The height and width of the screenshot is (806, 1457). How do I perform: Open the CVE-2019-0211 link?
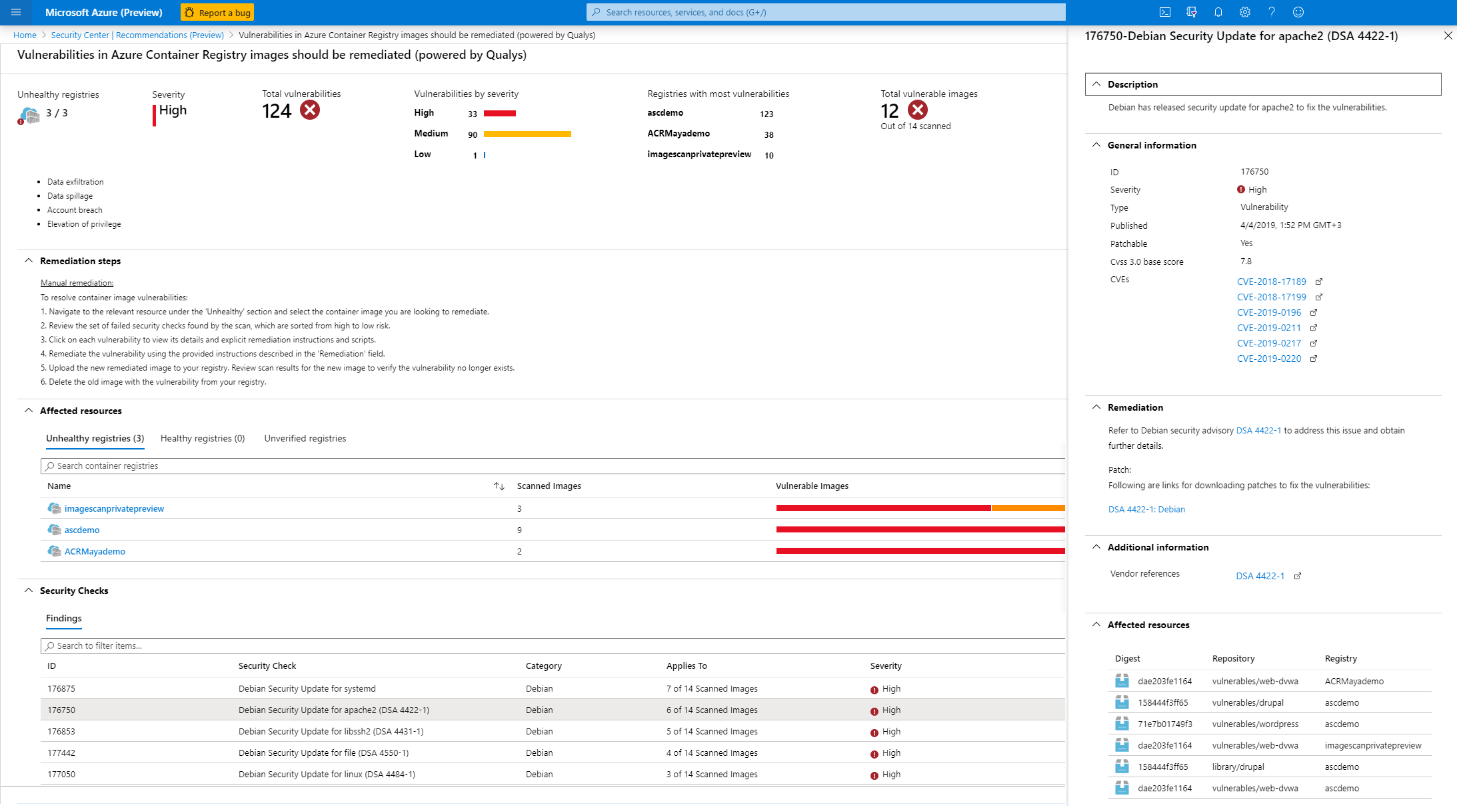(x=1269, y=327)
